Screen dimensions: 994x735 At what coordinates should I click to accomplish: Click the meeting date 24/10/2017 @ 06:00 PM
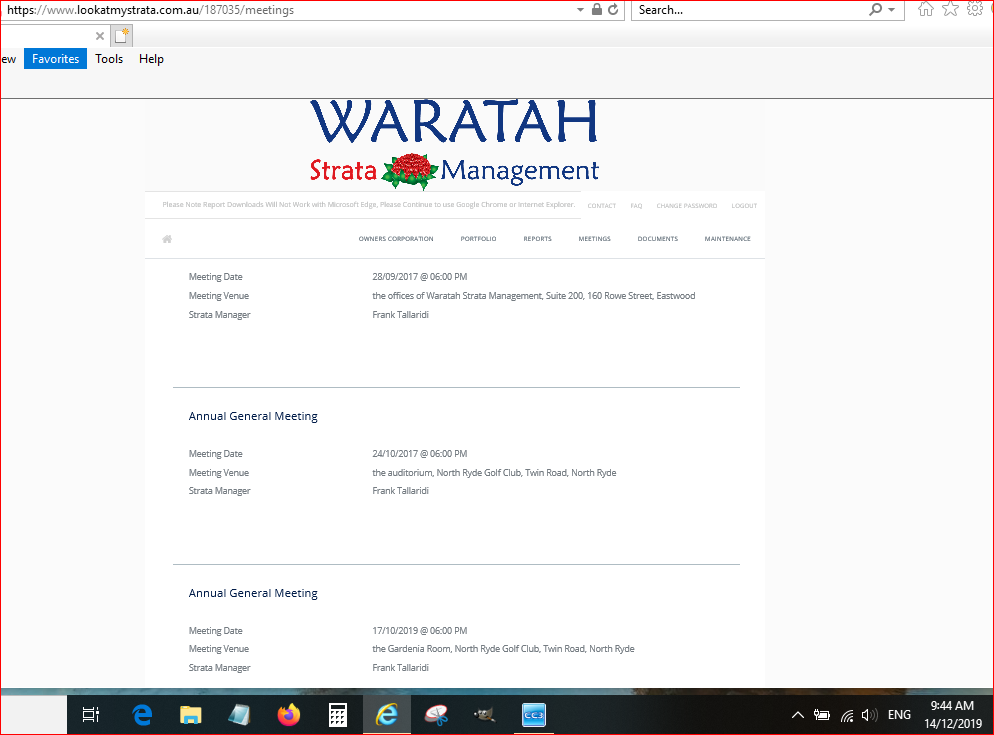pyautogui.click(x=420, y=454)
